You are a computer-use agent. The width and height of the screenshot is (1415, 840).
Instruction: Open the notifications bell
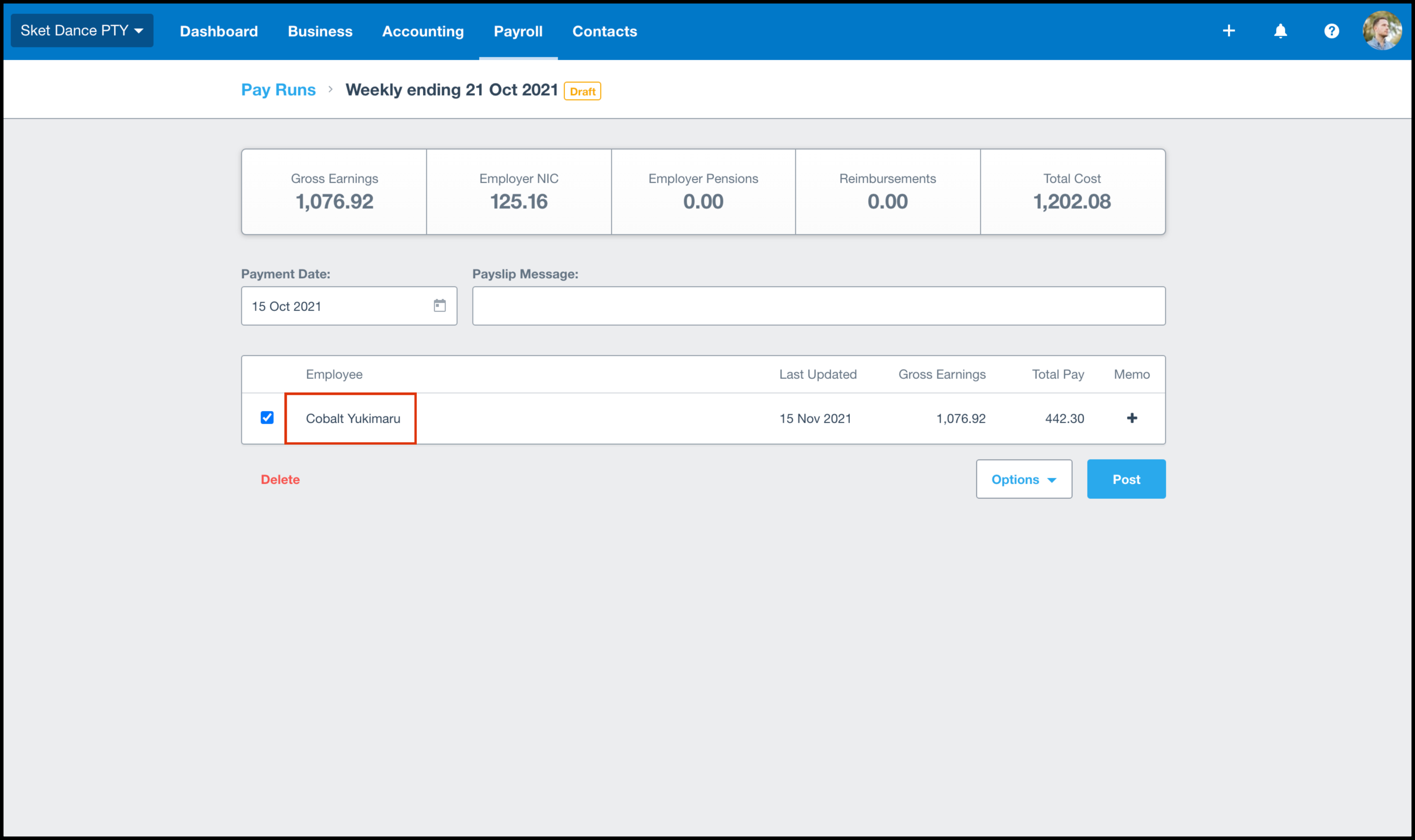point(1280,30)
